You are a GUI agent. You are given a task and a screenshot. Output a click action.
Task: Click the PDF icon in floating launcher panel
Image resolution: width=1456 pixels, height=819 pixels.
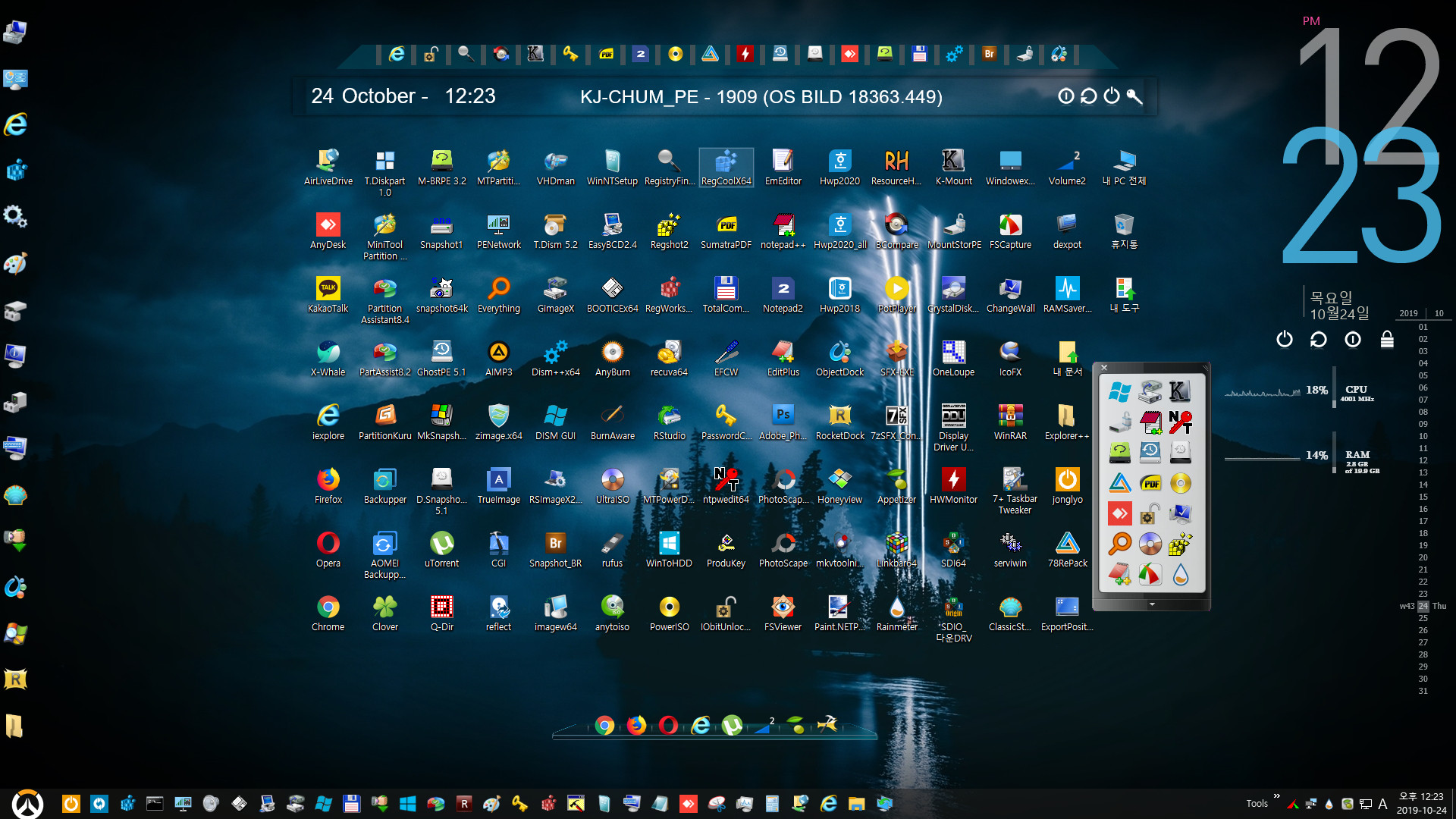coord(1150,483)
